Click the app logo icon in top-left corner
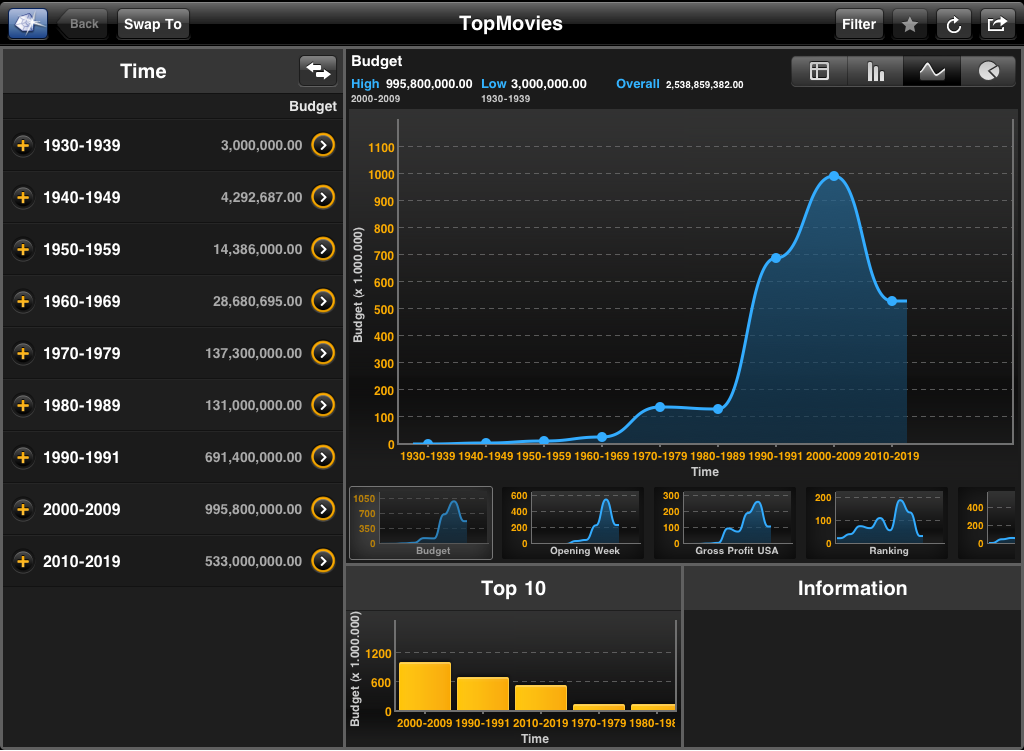 28,24
